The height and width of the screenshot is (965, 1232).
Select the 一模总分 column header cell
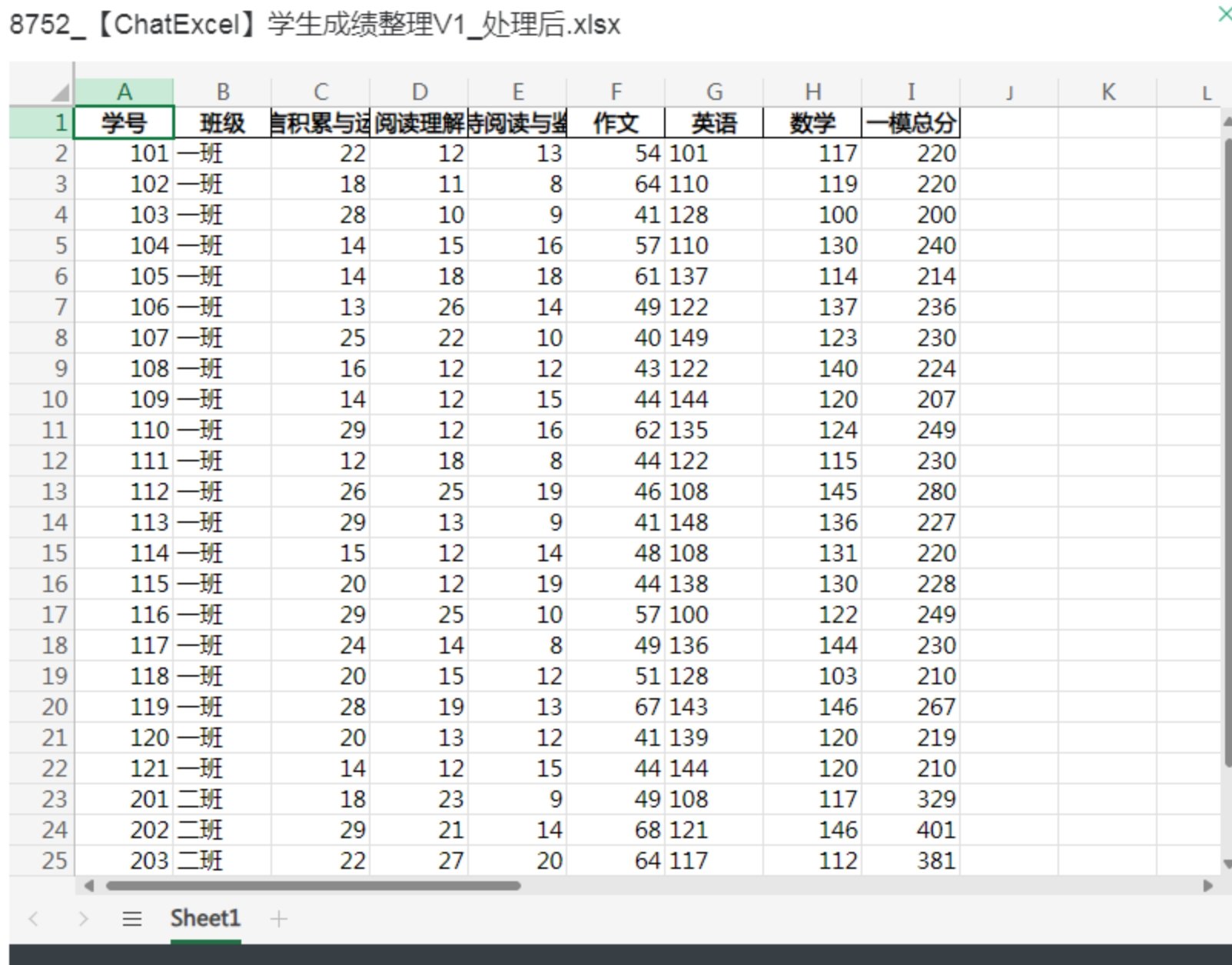click(911, 122)
